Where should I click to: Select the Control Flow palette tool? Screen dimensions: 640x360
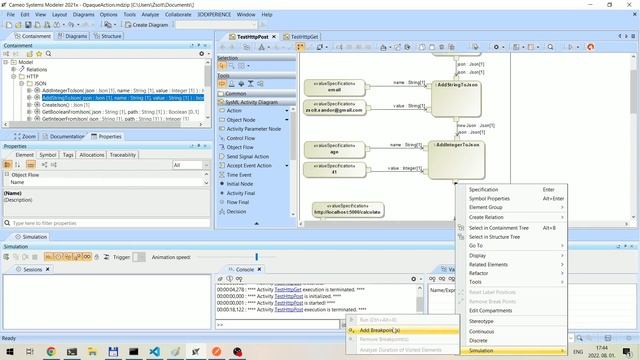coord(240,138)
